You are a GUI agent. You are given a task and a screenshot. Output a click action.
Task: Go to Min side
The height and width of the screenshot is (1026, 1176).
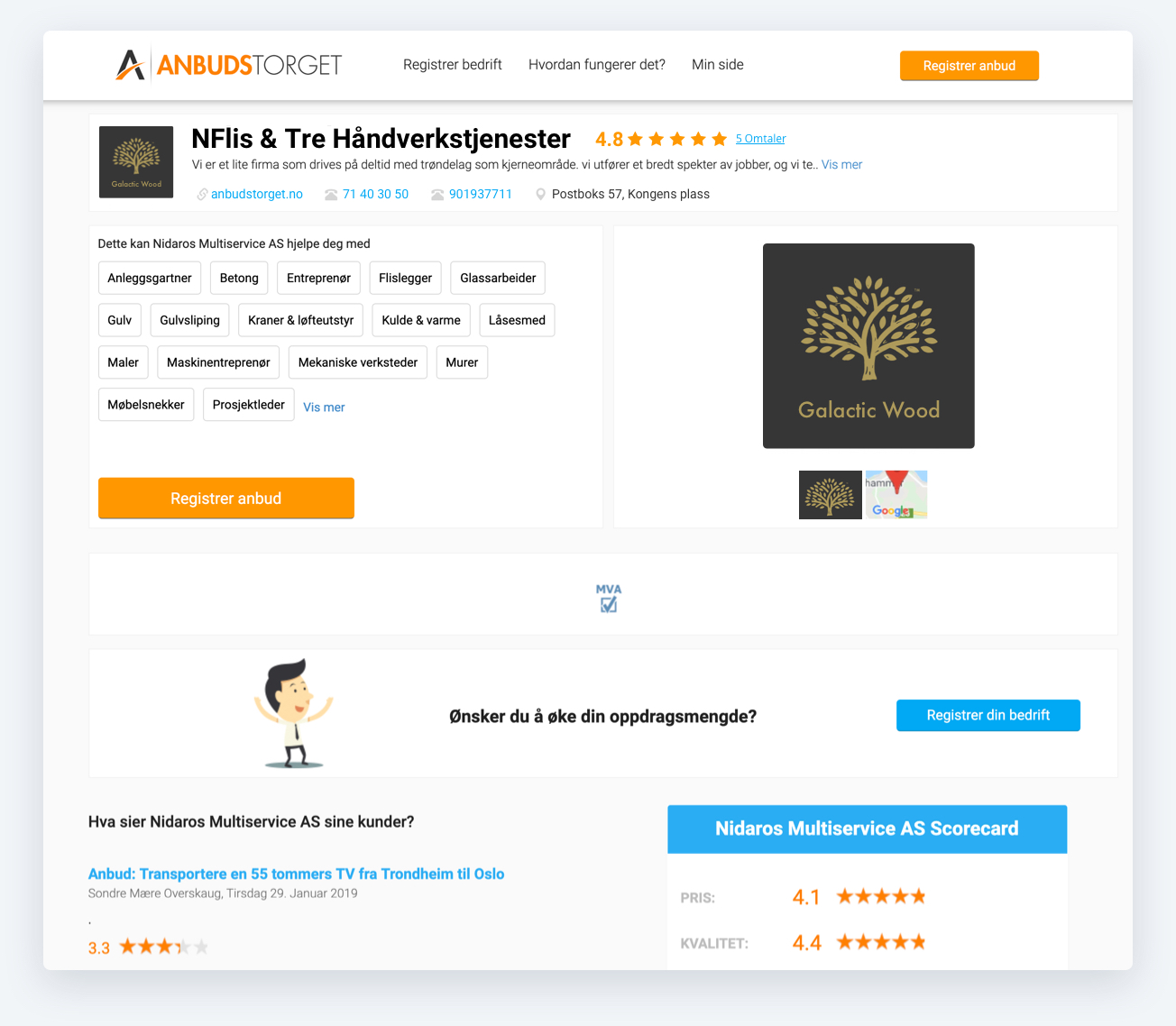tap(718, 65)
